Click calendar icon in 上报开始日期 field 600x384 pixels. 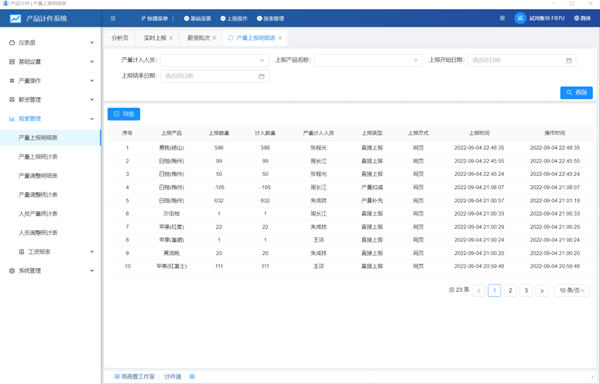569,60
